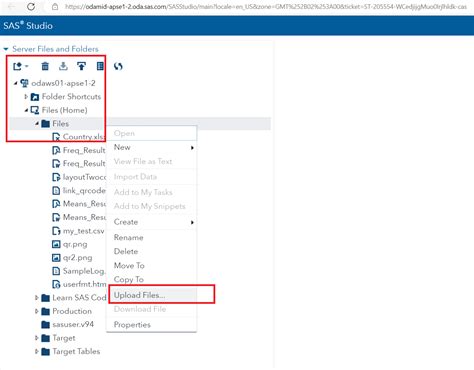Click the Learn SAS Code folder icon
Viewport: 474px width, 370px height.
pyautogui.click(x=45, y=298)
